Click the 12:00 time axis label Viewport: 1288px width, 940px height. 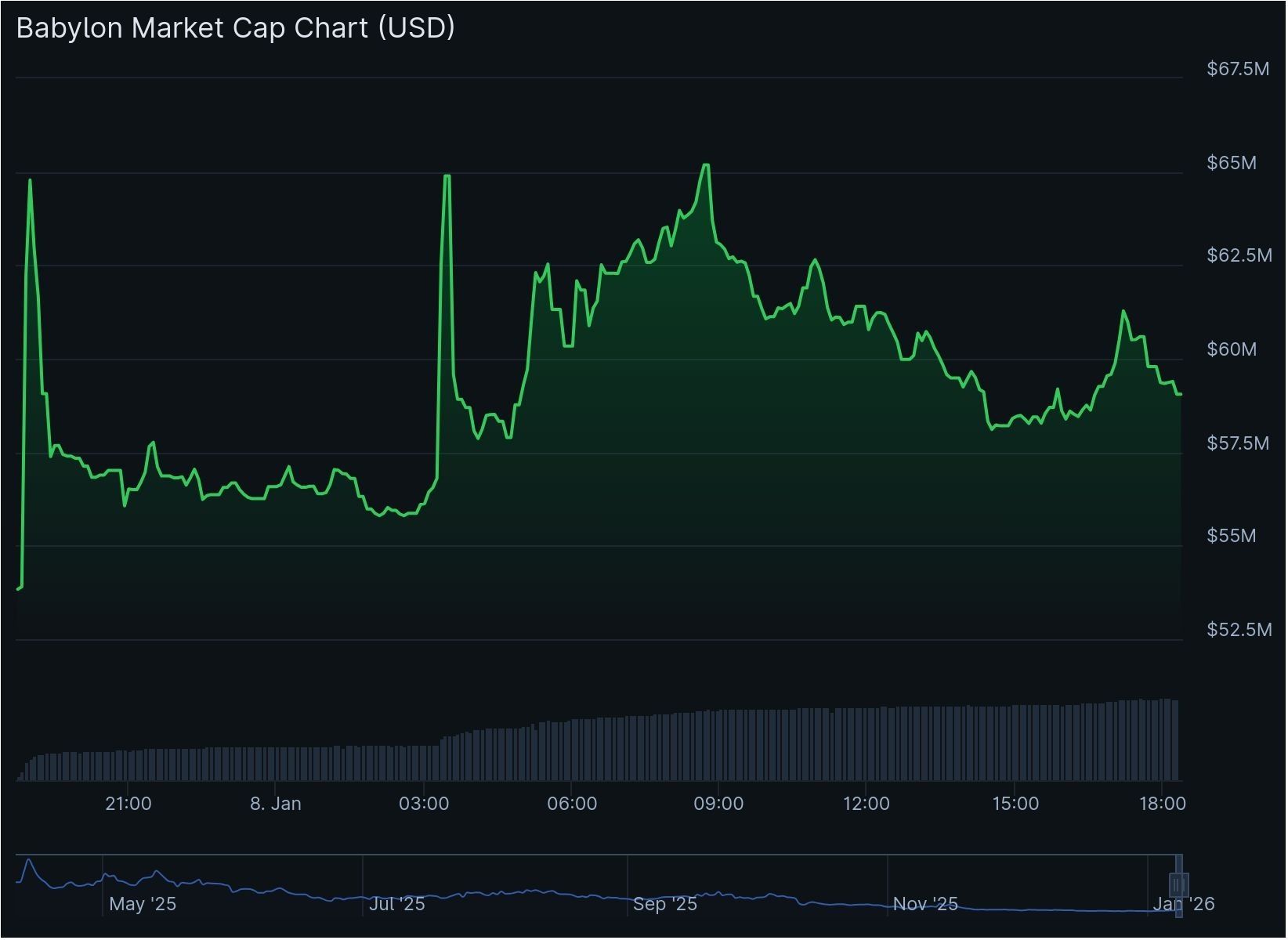pos(866,804)
